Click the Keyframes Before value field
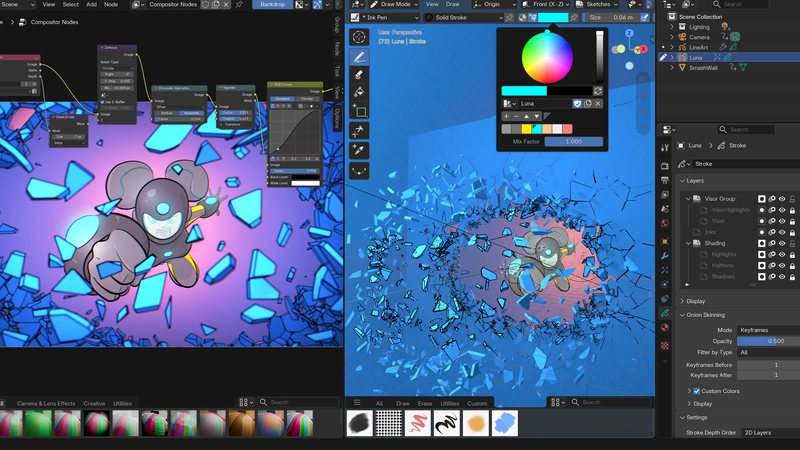The width and height of the screenshot is (800, 450). point(768,365)
